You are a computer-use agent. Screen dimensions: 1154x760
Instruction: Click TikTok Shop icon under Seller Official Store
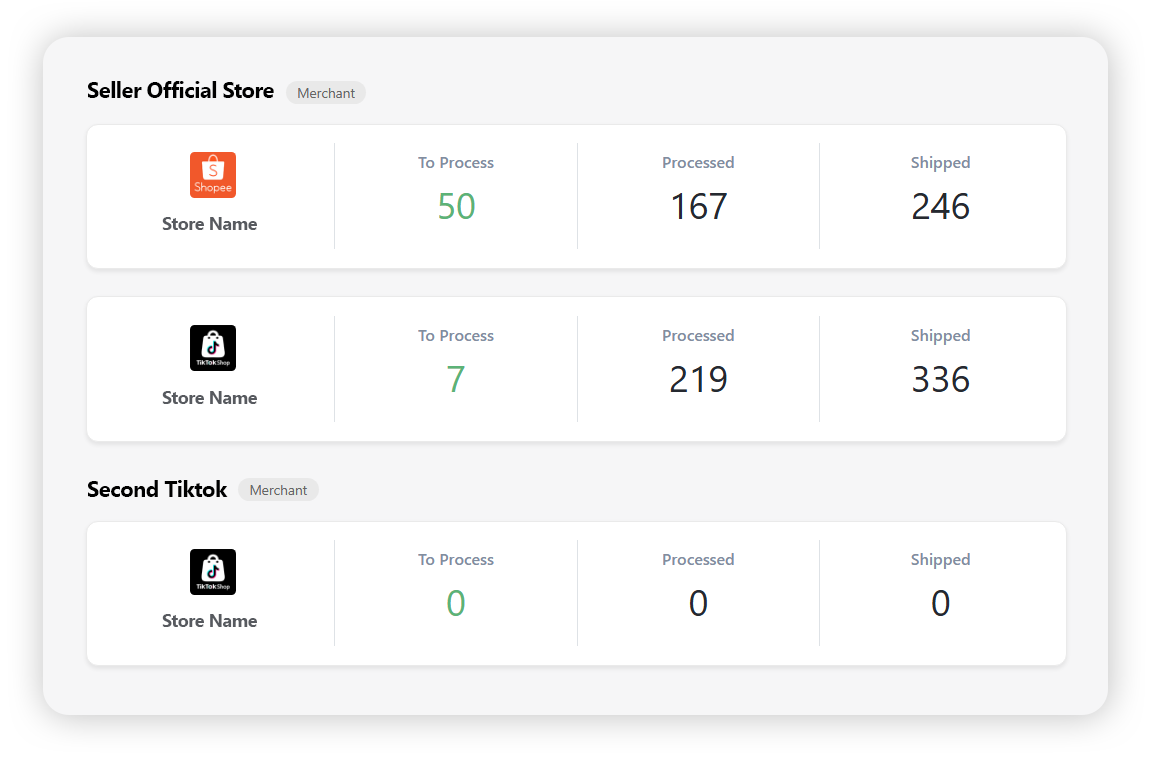tap(212, 348)
